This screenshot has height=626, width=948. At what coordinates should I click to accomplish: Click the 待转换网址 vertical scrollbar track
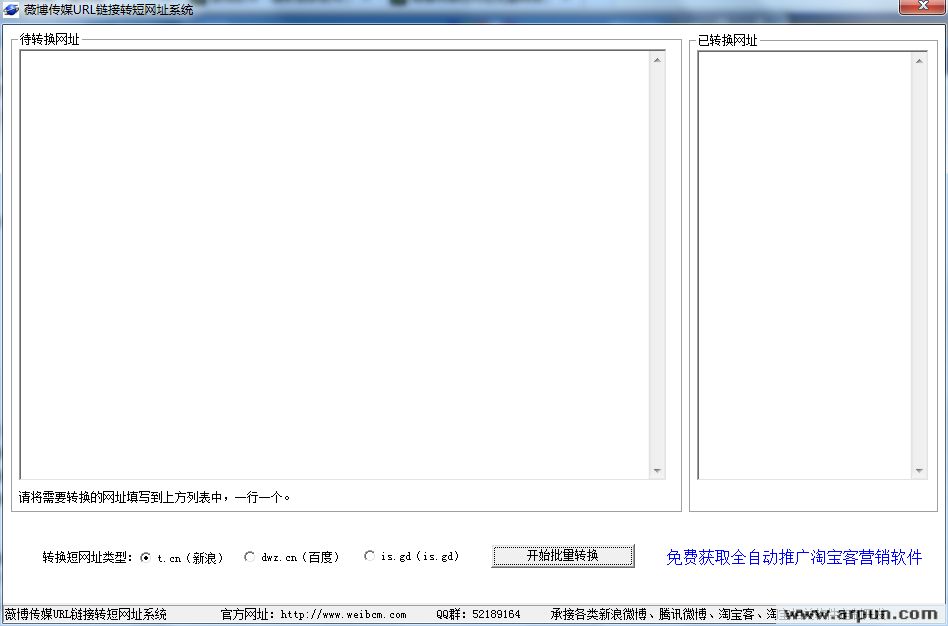[657, 265]
